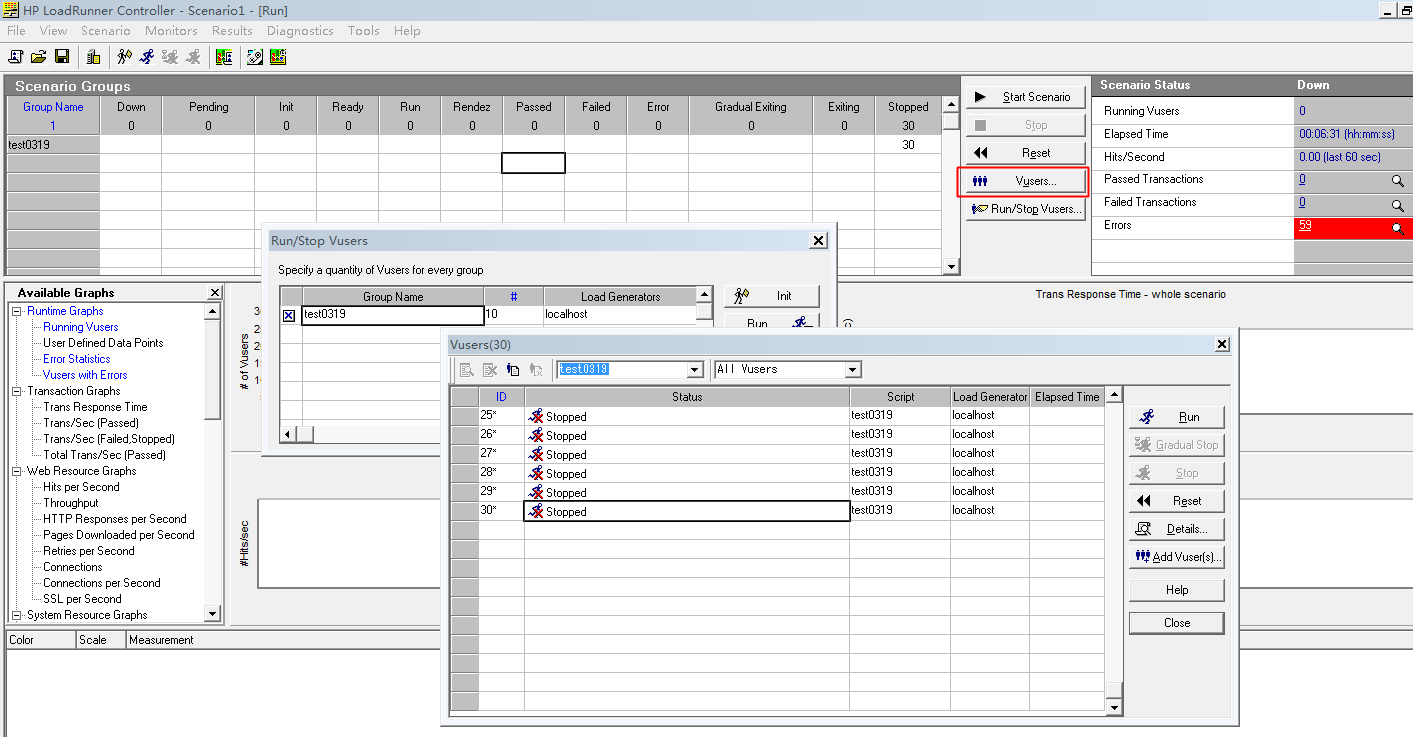Image resolution: width=1413 pixels, height=737 pixels.
Task: Click the Initialize Vusers flag-walker toolbar icon
Action: click(125, 57)
